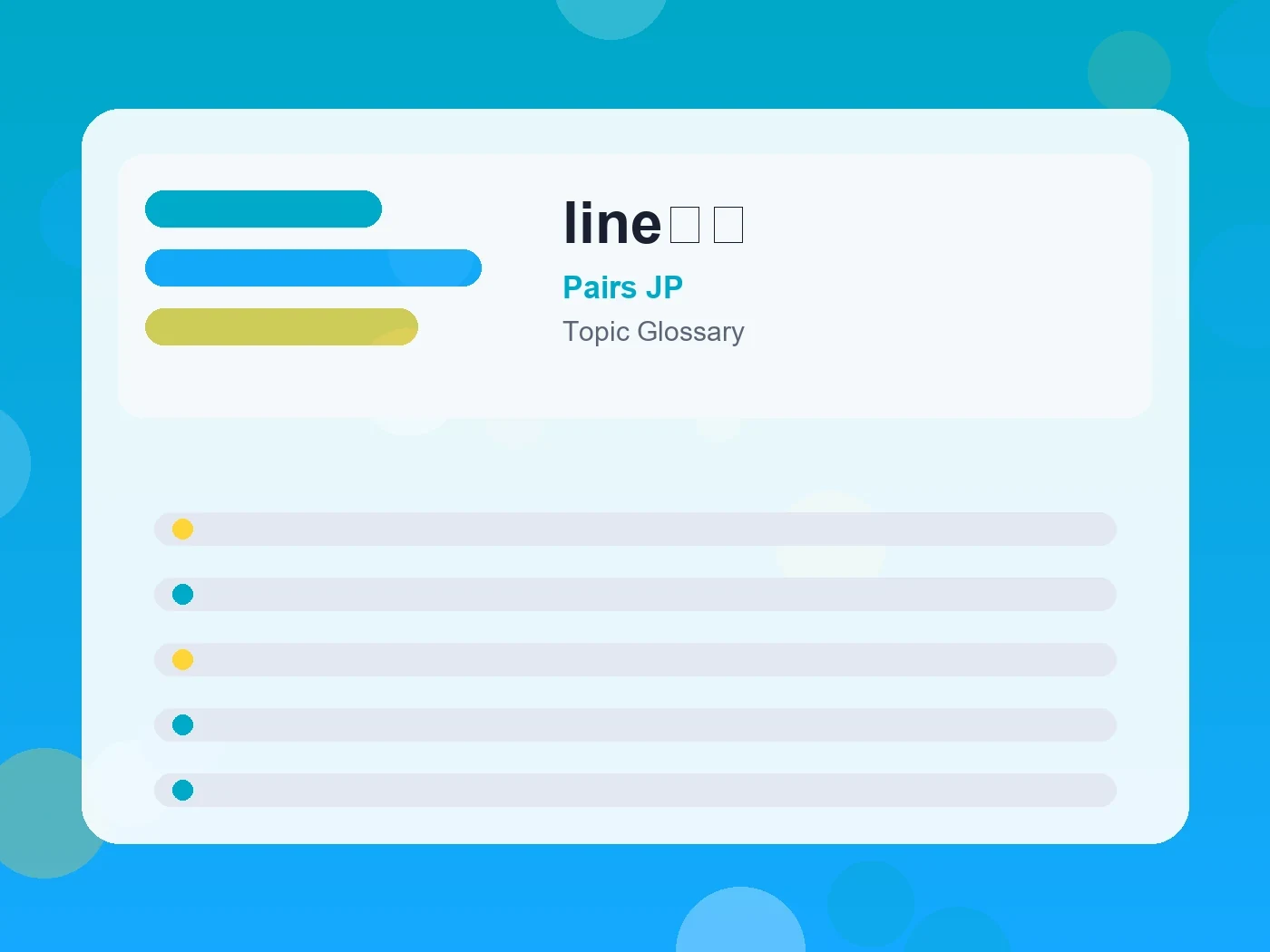Click the fourth gray list row
Image resolution: width=1270 pixels, height=952 pixels.
[x=635, y=724]
